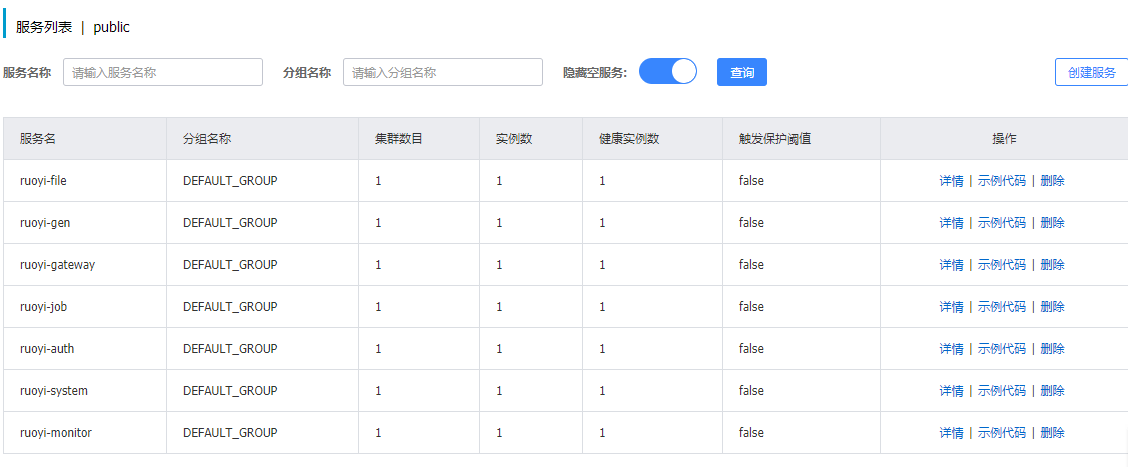Open 示例代码 for ruoyi-gateway service

pyautogui.click(x=1001, y=265)
